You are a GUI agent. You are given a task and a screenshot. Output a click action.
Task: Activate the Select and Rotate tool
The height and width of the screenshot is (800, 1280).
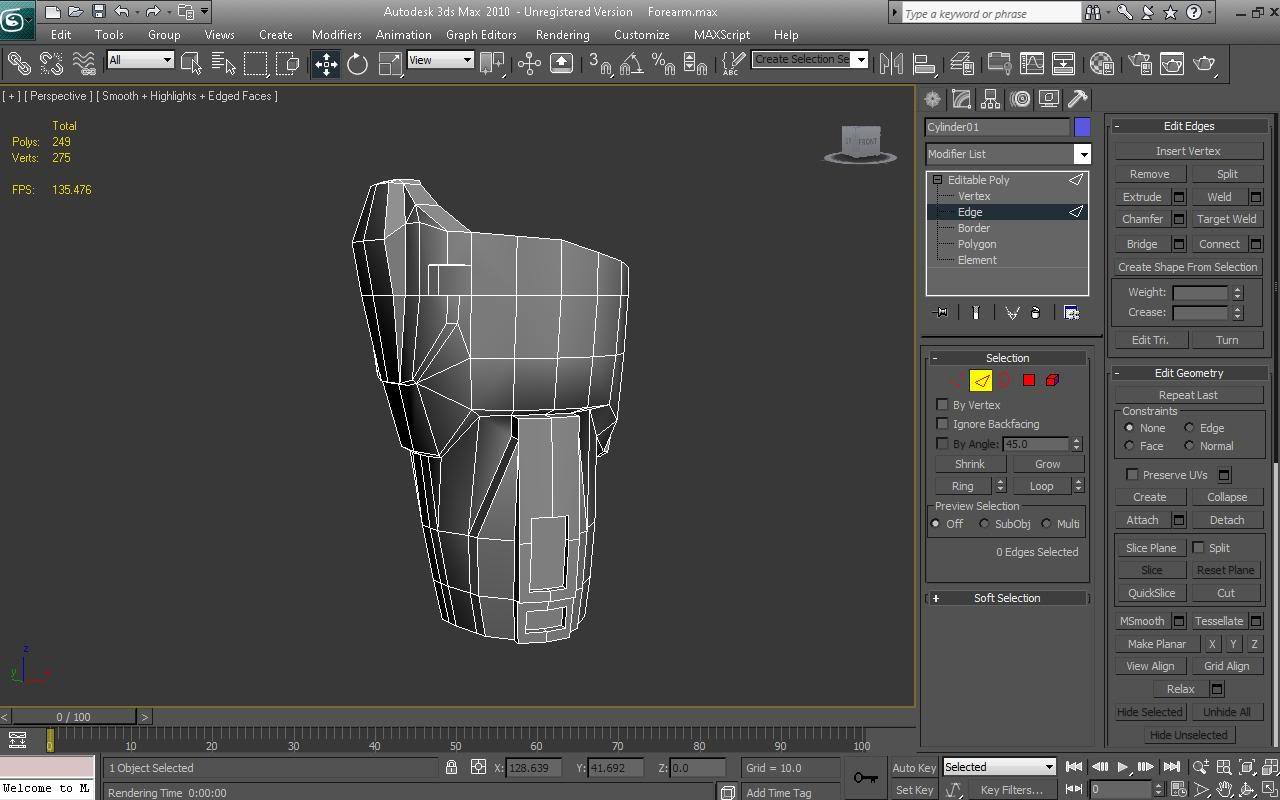pos(357,64)
